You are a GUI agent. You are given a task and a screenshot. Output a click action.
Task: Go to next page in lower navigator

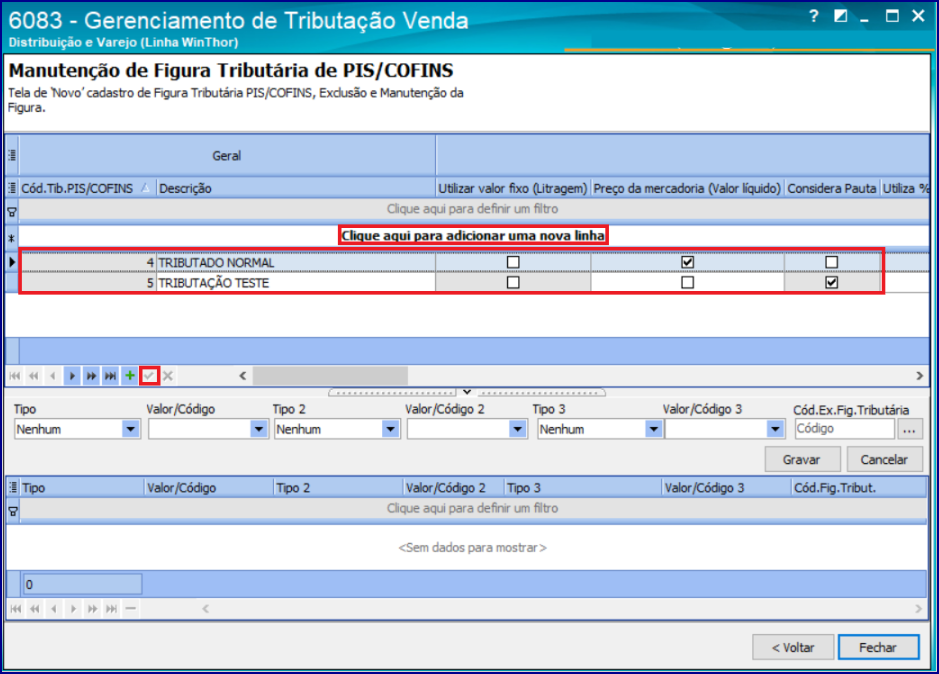92,609
